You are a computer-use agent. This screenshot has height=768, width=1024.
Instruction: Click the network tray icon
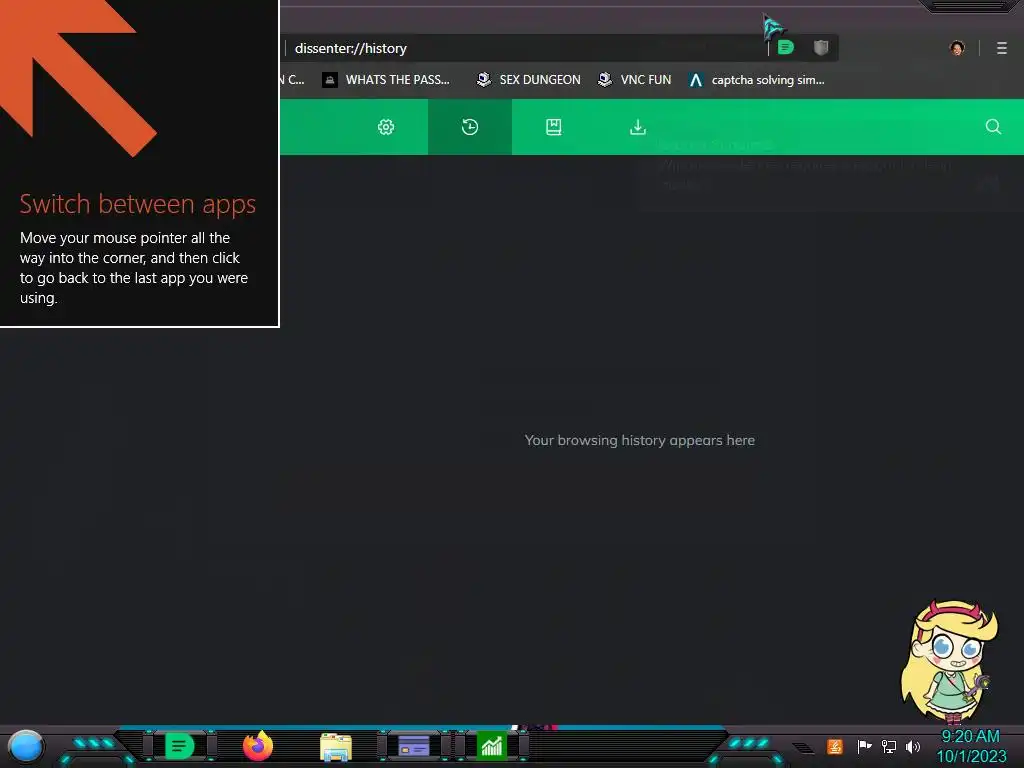coord(888,746)
